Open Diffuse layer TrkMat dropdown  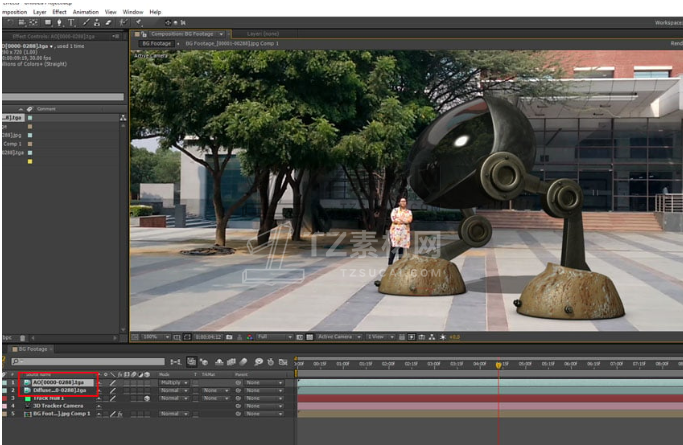(x=216, y=391)
